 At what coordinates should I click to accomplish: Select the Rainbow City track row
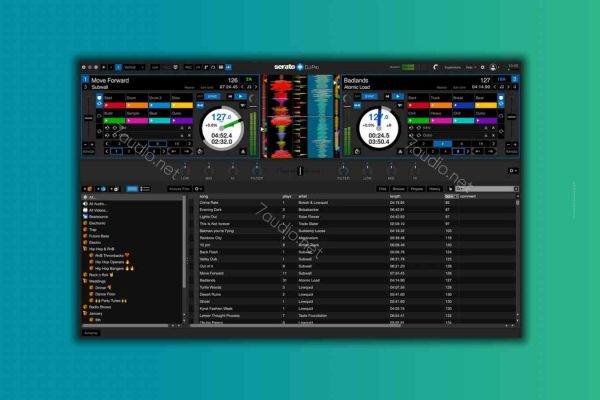click(356, 238)
